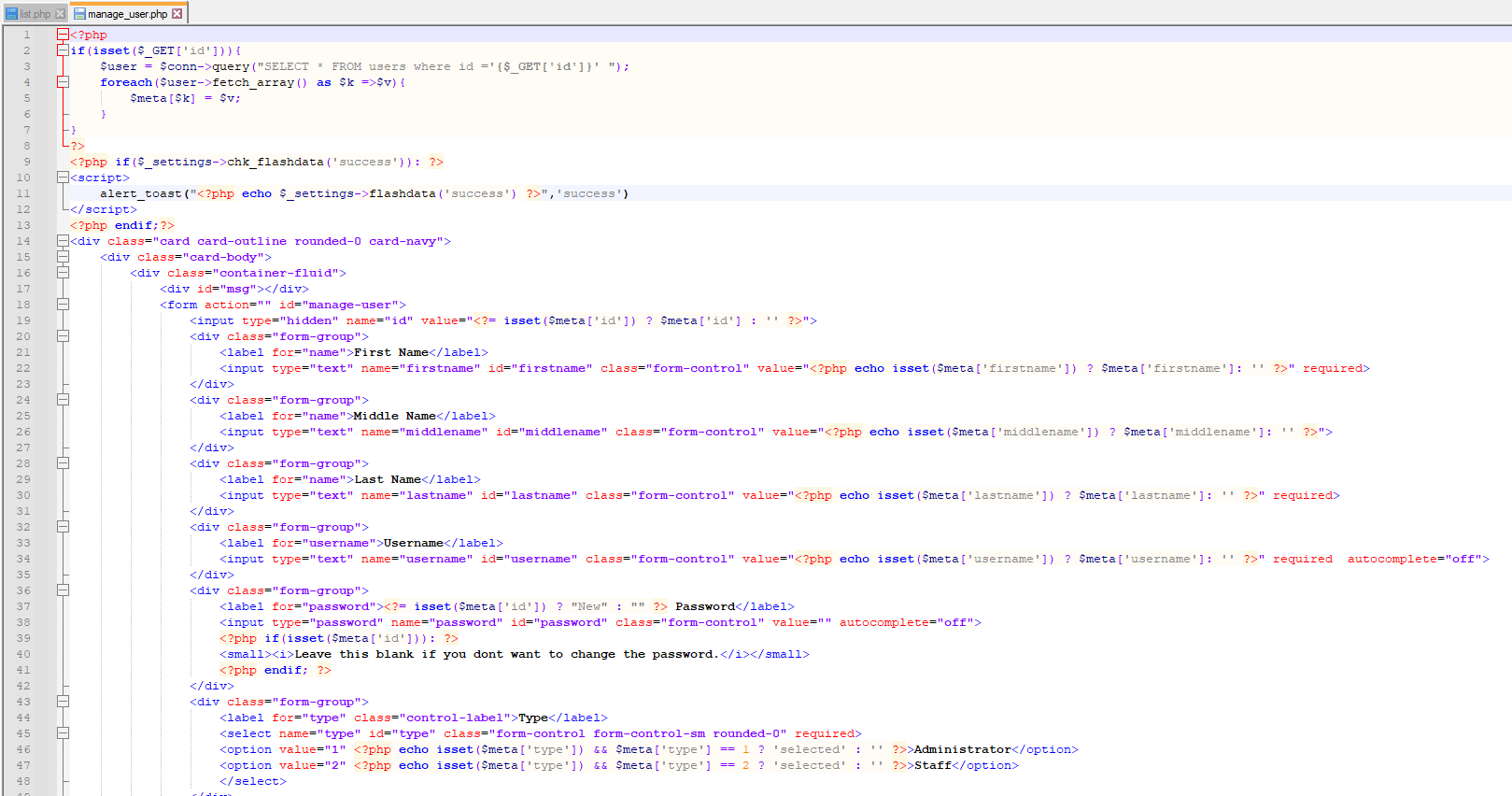Viewport: 1512px width, 796px height.
Task: Collapse the script block at line 10
Action: (63, 178)
